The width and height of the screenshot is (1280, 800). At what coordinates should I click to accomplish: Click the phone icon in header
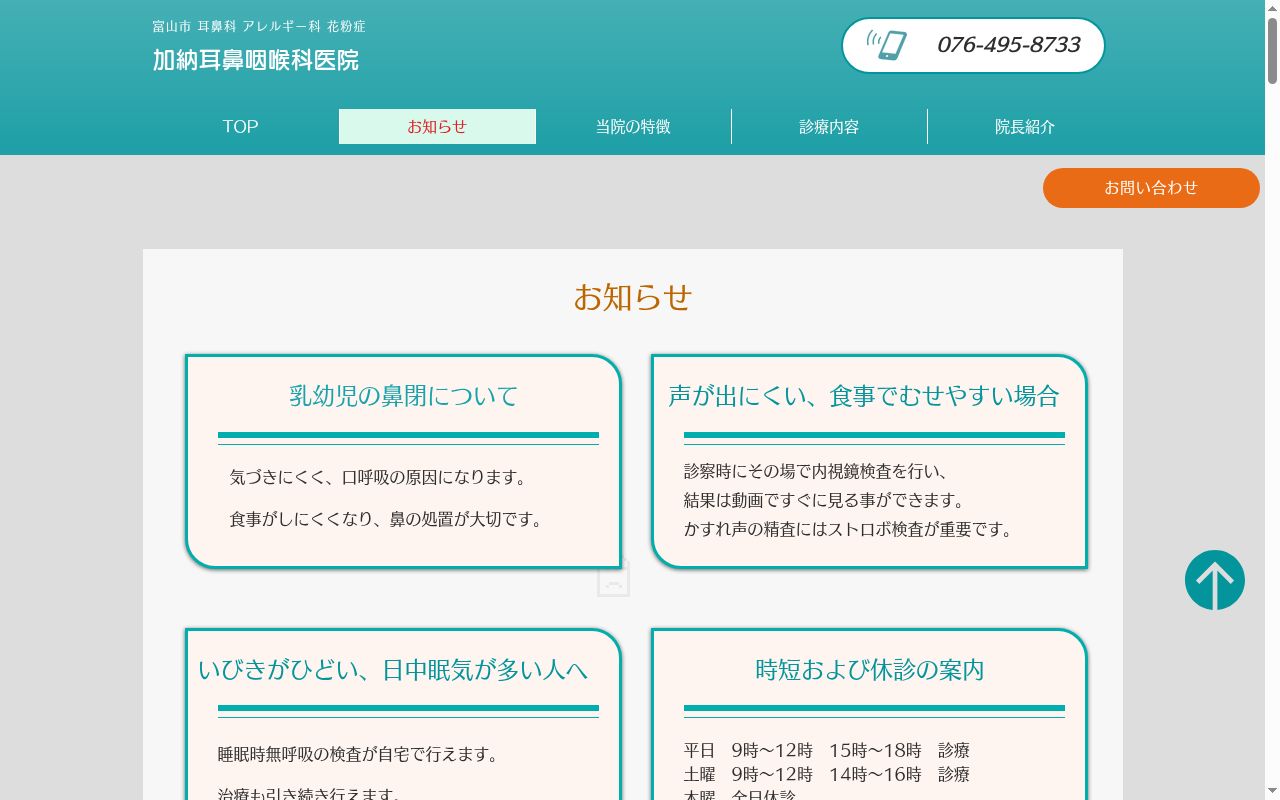(887, 45)
